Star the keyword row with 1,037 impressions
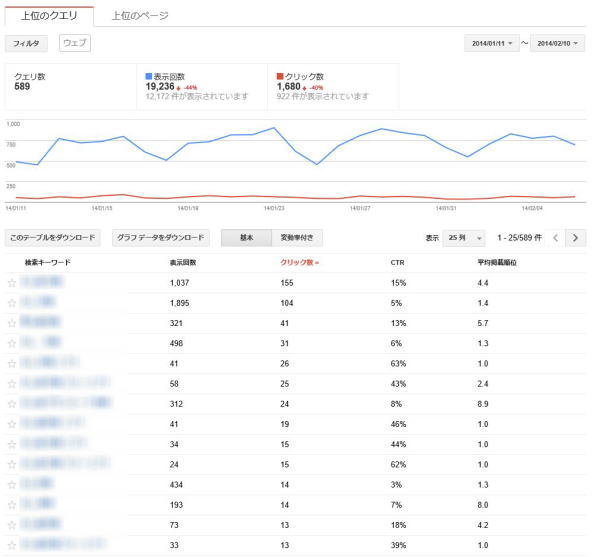The image size is (600, 557). click(x=12, y=284)
